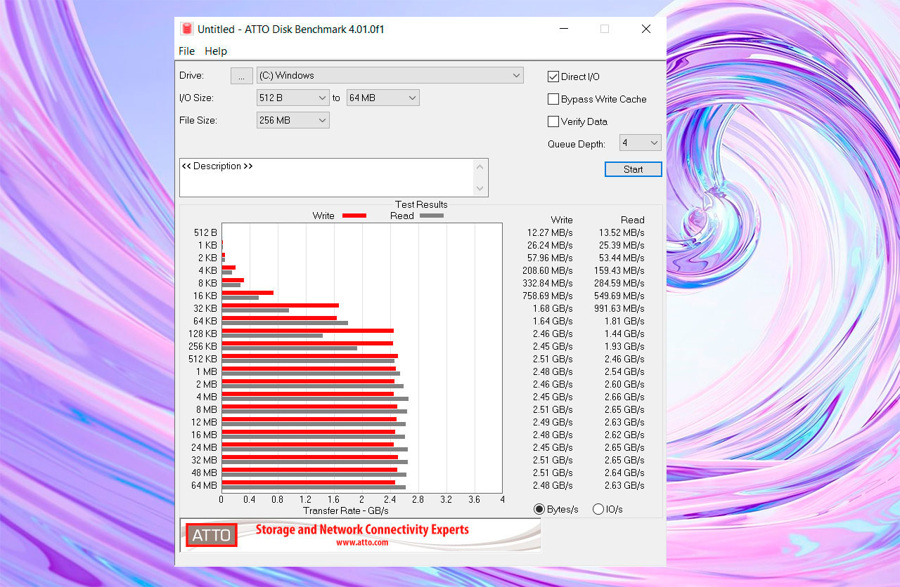900x587 pixels.
Task: Click the read value "1.44 GB/s"
Action: pos(624,334)
